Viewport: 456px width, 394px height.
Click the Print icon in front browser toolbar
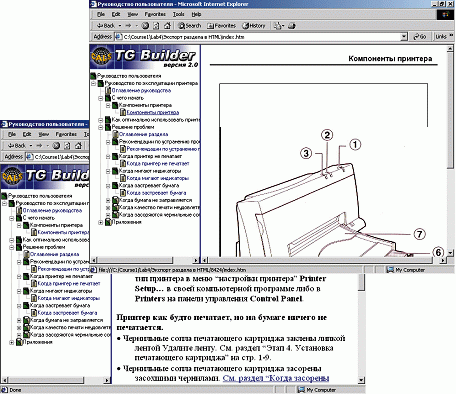292,25
